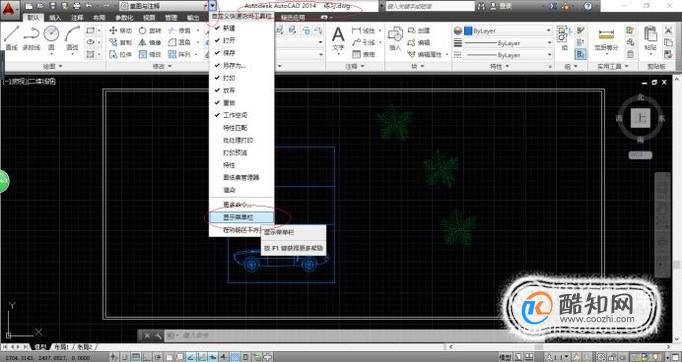Viewport: 682px width, 362px height.
Task: Choose the Rotate modify tool
Action: pyautogui.click(x=150, y=30)
